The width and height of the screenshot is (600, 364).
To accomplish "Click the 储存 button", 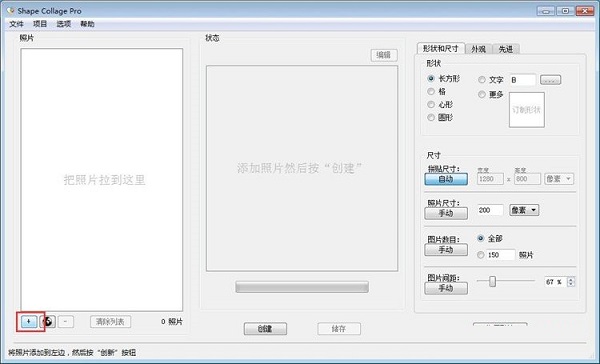I will pos(339,329).
